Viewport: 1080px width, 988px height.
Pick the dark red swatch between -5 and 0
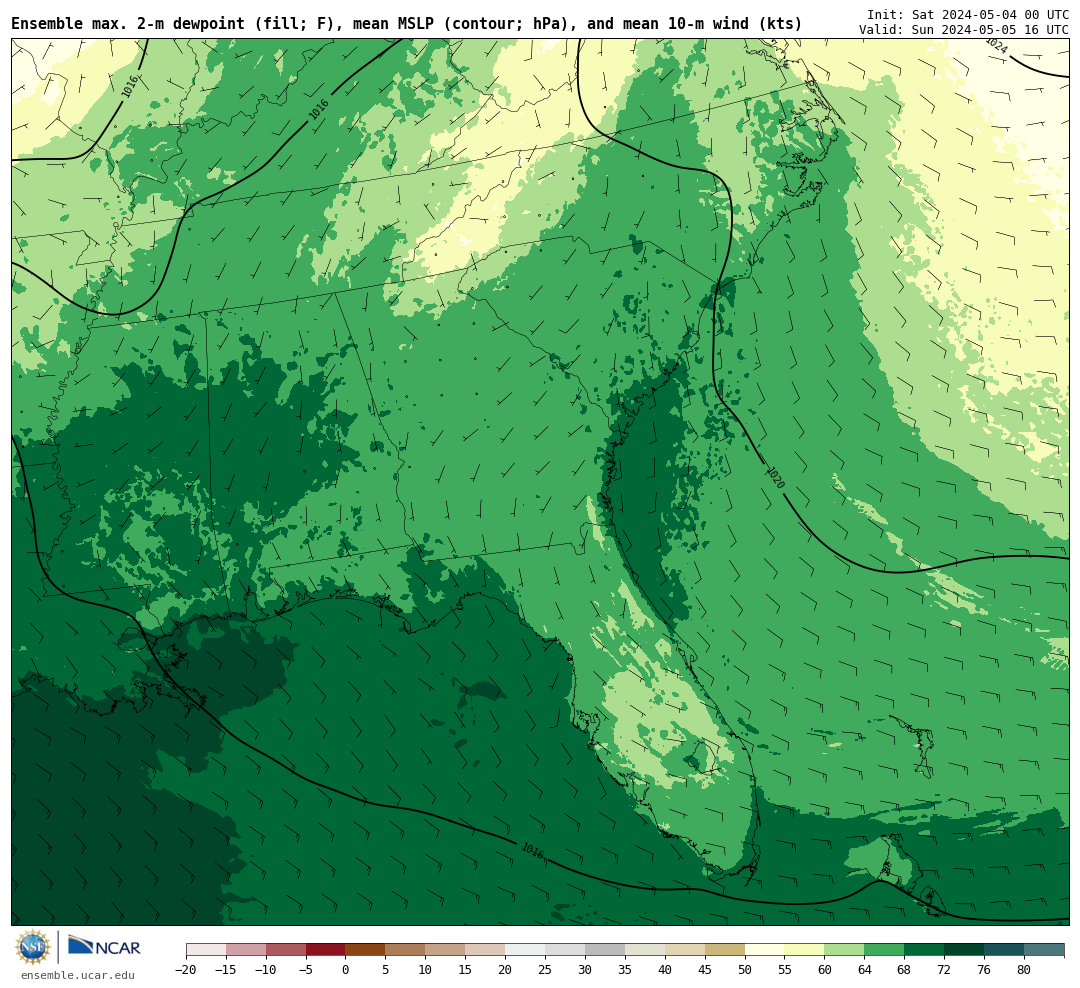(x=326, y=950)
